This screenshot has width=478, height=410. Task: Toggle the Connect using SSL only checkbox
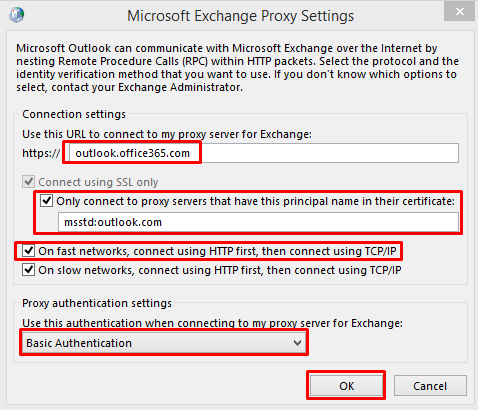click(x=28, y=182)
